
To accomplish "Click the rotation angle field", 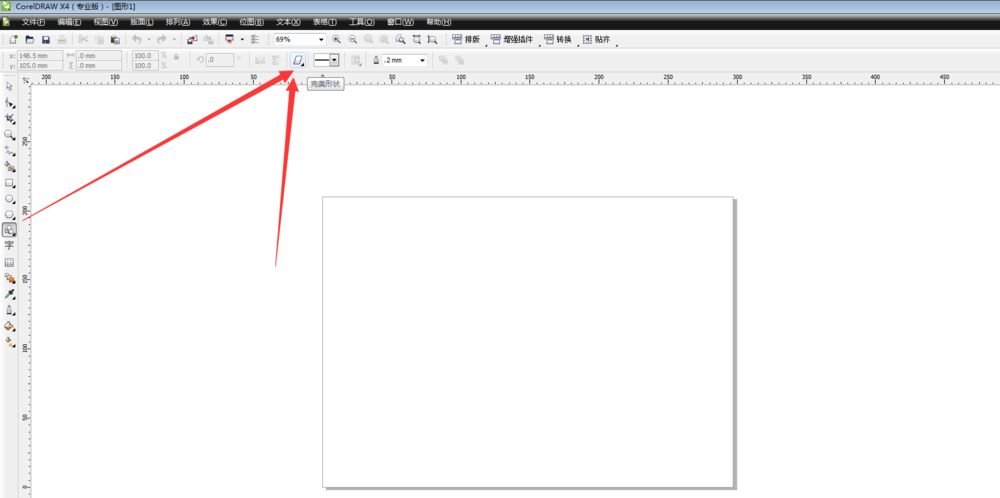I will click(220, 60).
